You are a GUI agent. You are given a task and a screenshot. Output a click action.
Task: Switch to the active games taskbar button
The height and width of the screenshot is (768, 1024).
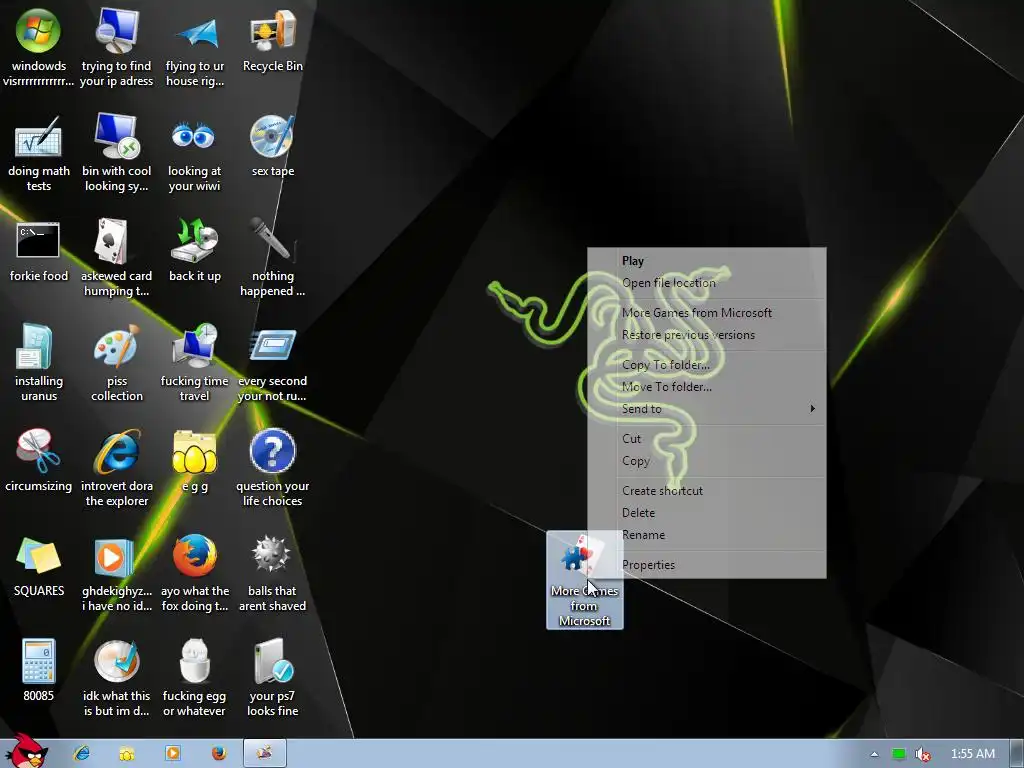click(x=264, y=753)
